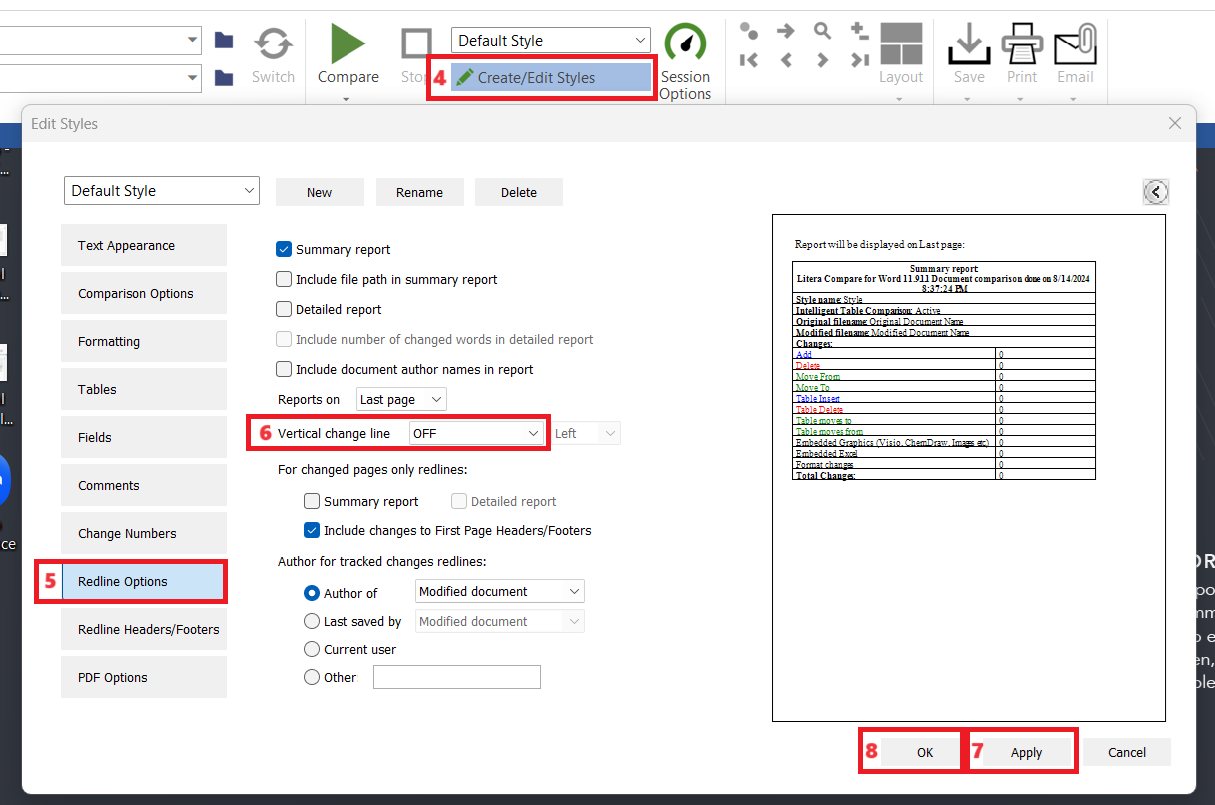Click the Other author text field

(456, 677)
